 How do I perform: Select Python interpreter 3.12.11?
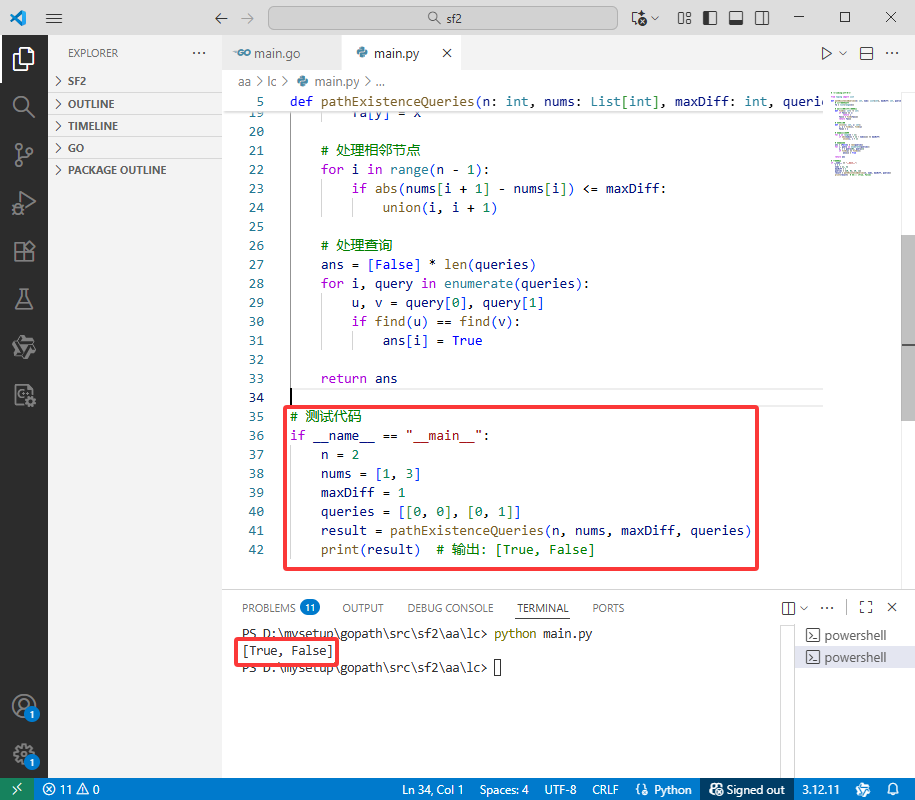(820, 789)
